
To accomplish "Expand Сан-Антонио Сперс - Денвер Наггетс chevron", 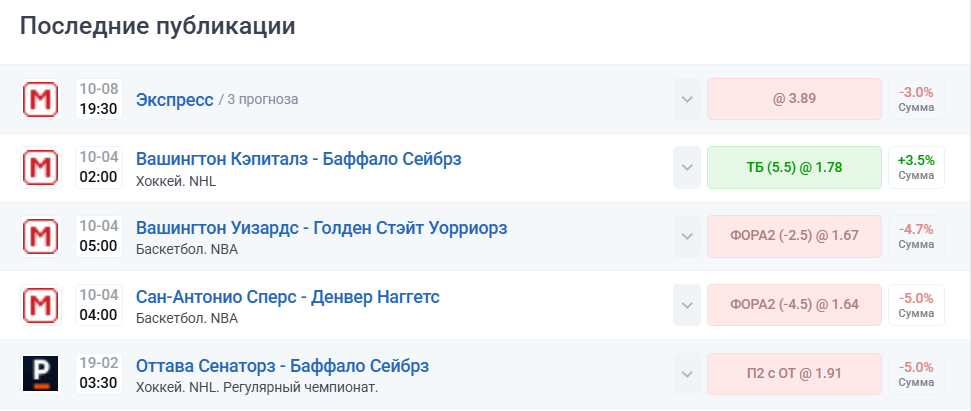I will point(687,306).
